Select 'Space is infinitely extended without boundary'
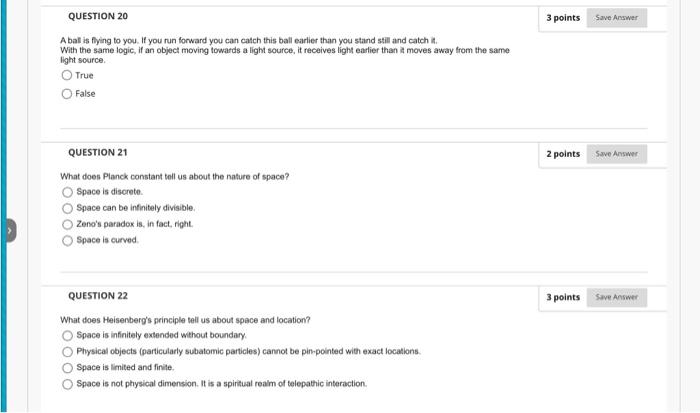The width and height of the screenshot is (700, 413). click(x=67, y=335)
